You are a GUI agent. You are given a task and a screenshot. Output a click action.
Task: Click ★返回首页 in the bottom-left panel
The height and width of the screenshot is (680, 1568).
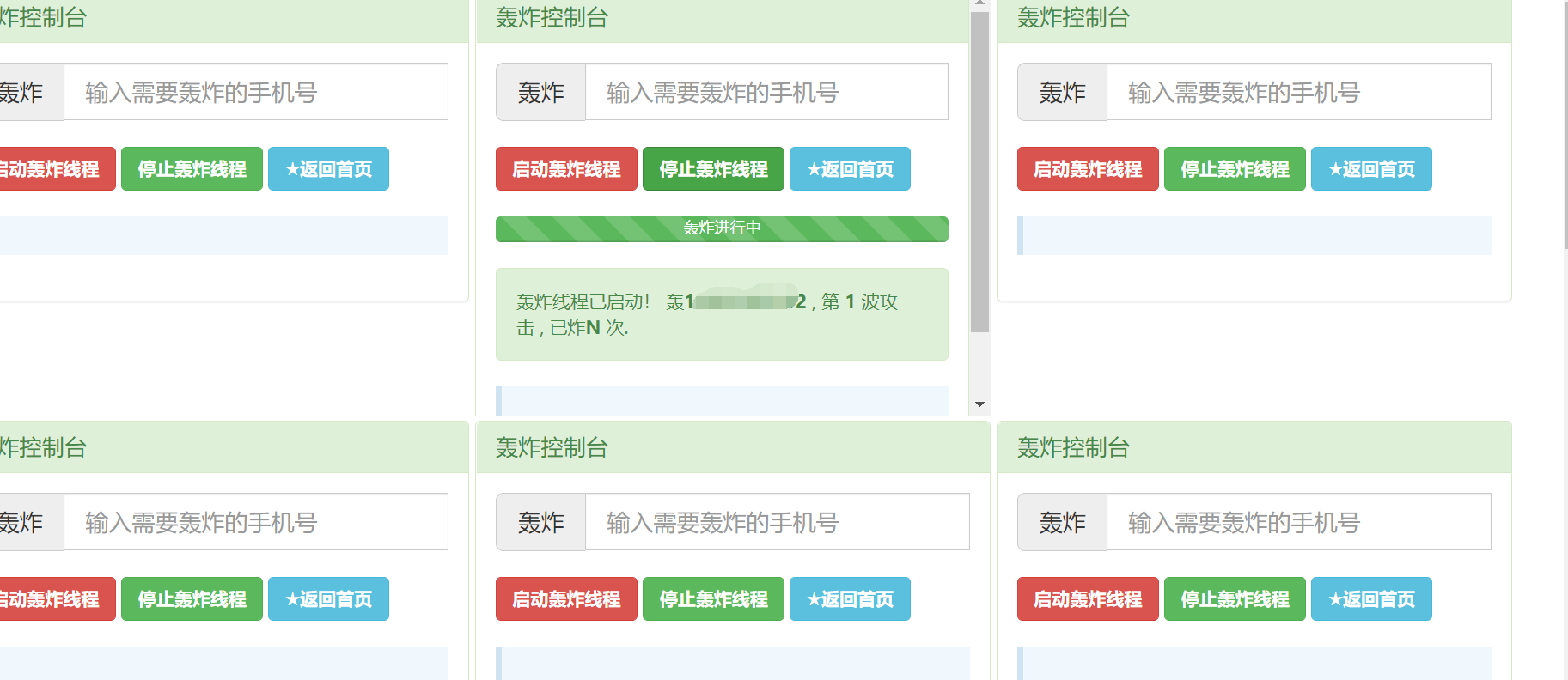point(328,599)
